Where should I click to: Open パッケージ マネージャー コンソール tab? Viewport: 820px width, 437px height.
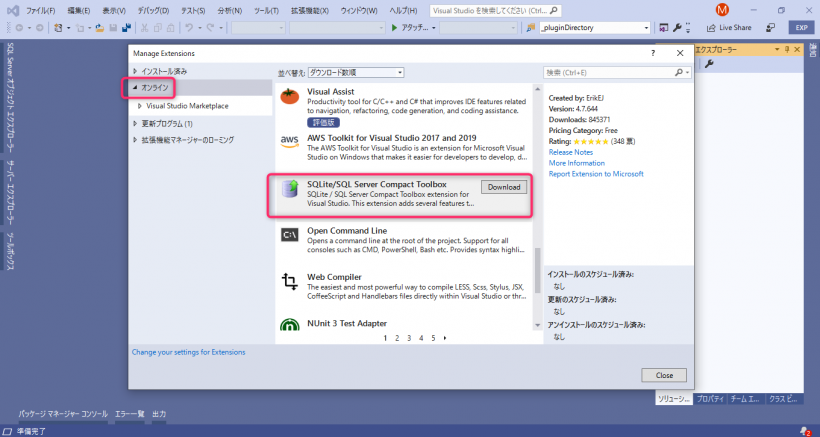click(x=63, y=414)
